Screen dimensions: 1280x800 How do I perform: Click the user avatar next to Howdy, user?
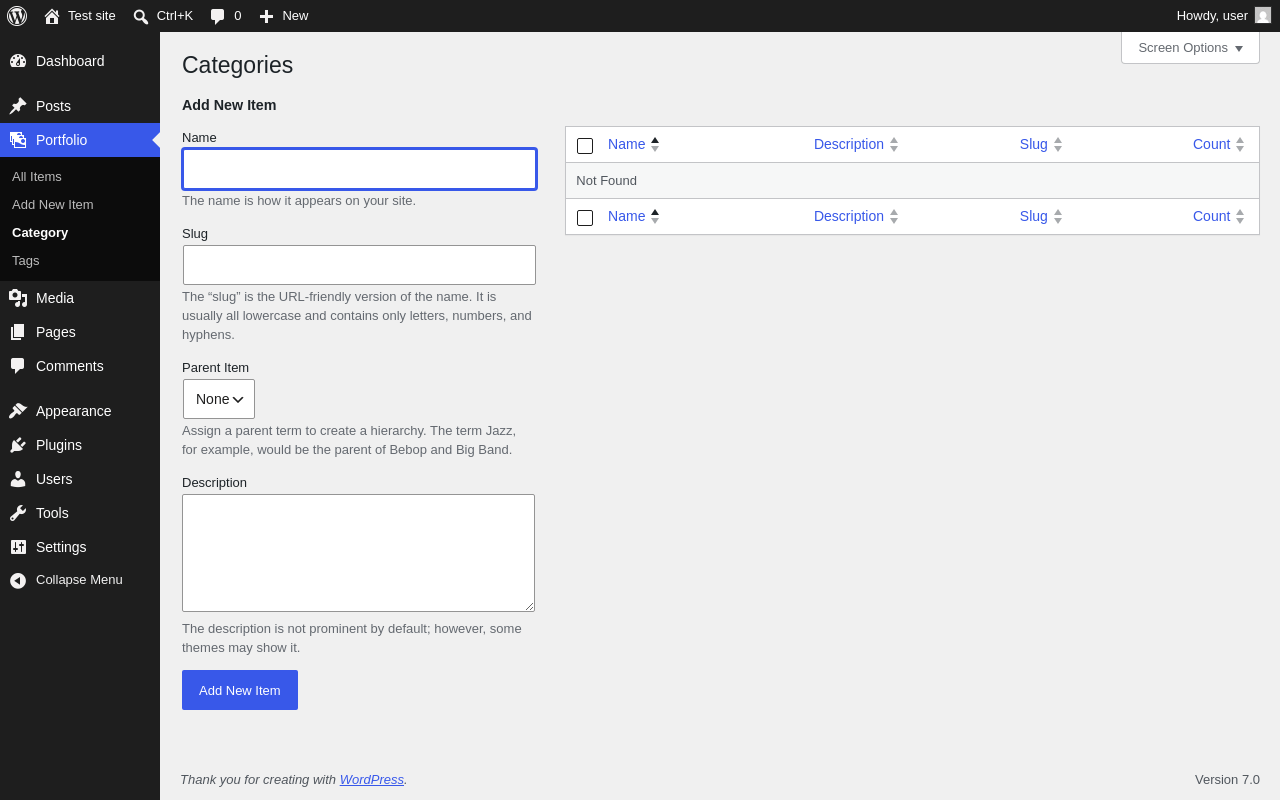click(x=1263, y=15)
